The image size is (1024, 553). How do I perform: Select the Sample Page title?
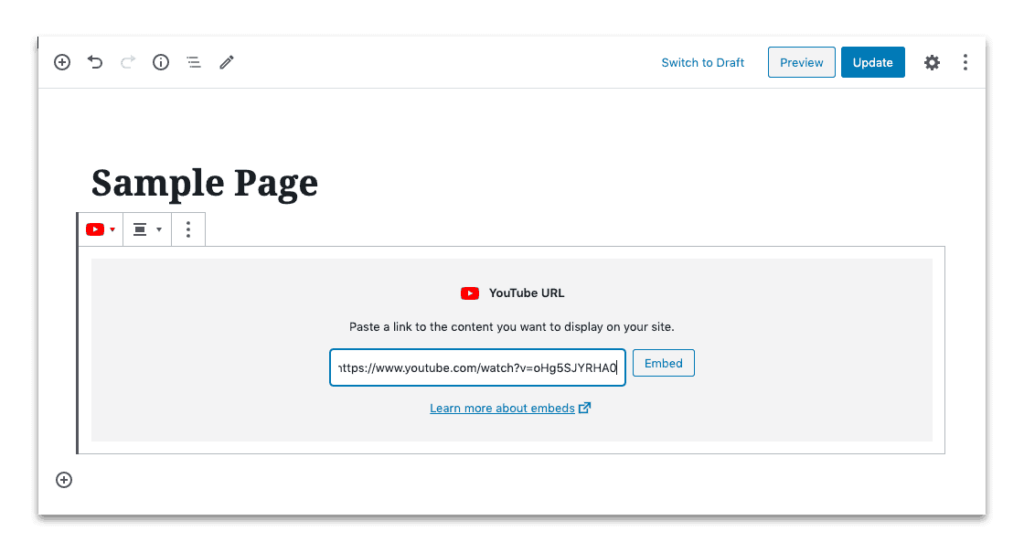[x=204, y=182]
